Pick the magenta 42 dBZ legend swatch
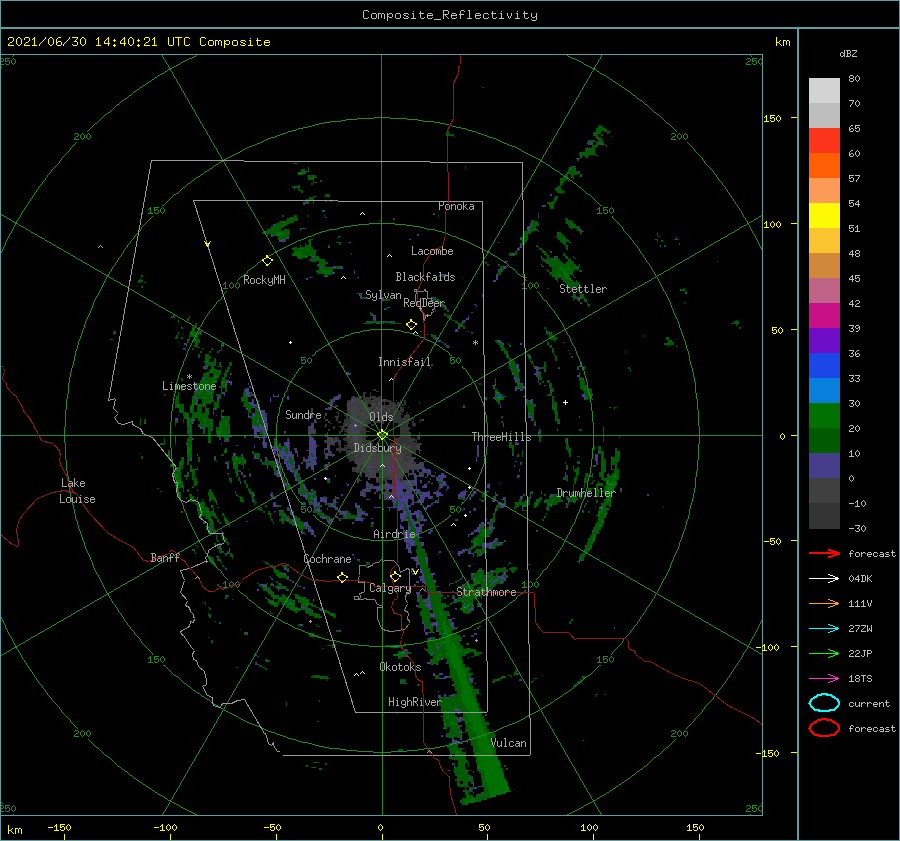 [x=824, y=315]
